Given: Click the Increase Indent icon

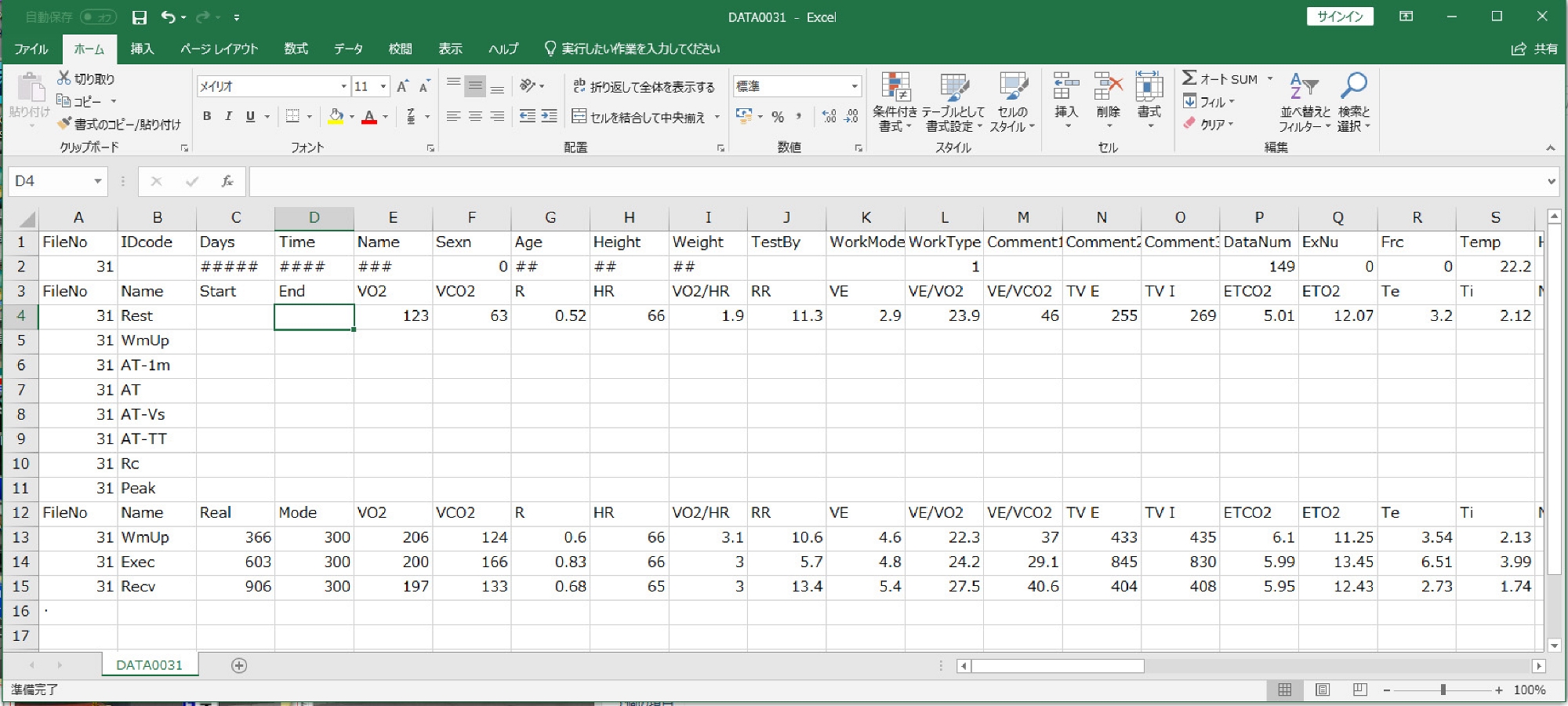Looking at the screenshot, I should click(549, 117).
